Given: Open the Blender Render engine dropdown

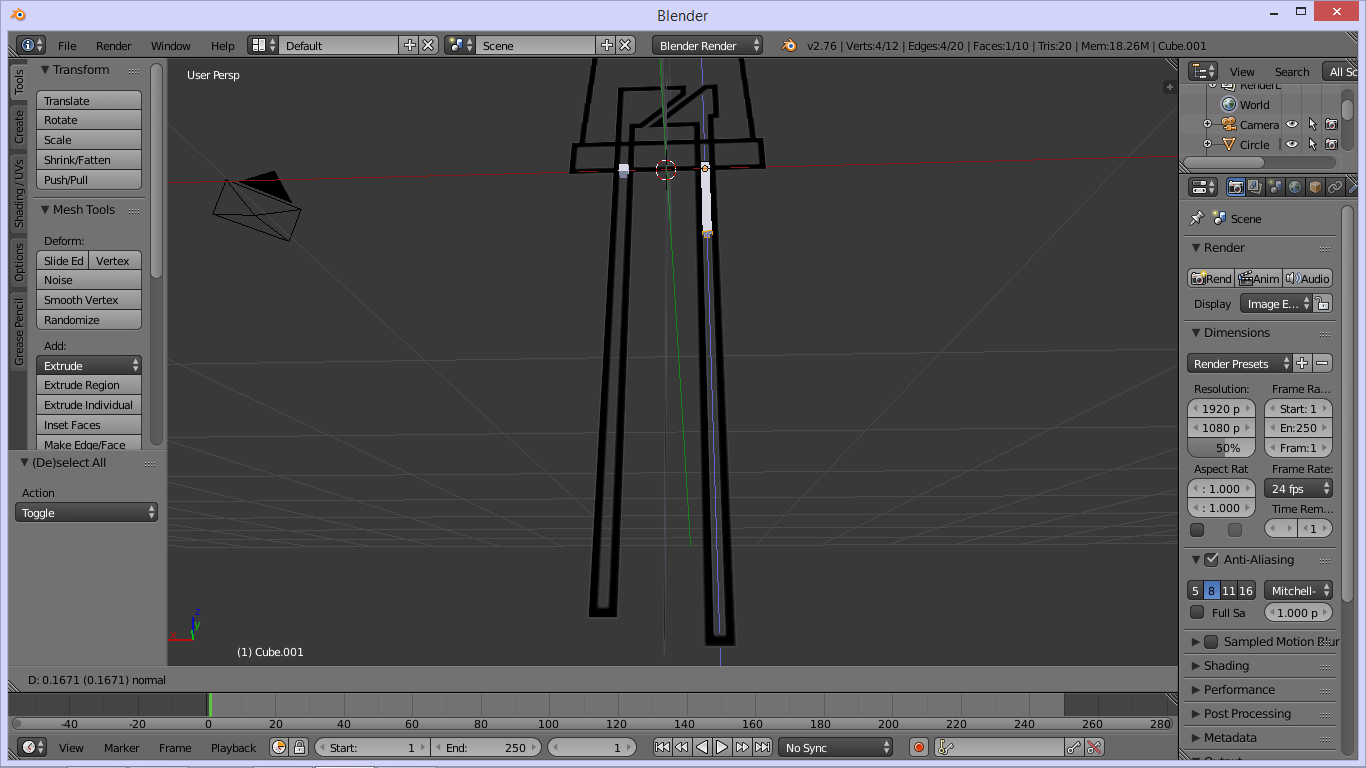Looking at the screenshot, I should (x=708, y=45).
